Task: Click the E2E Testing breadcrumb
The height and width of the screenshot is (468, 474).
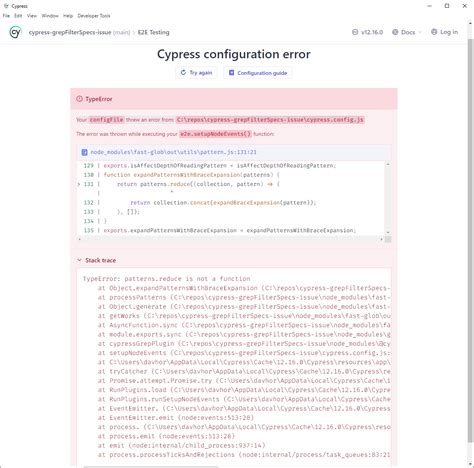Action: pyautogui.click(x=154, y=32)
